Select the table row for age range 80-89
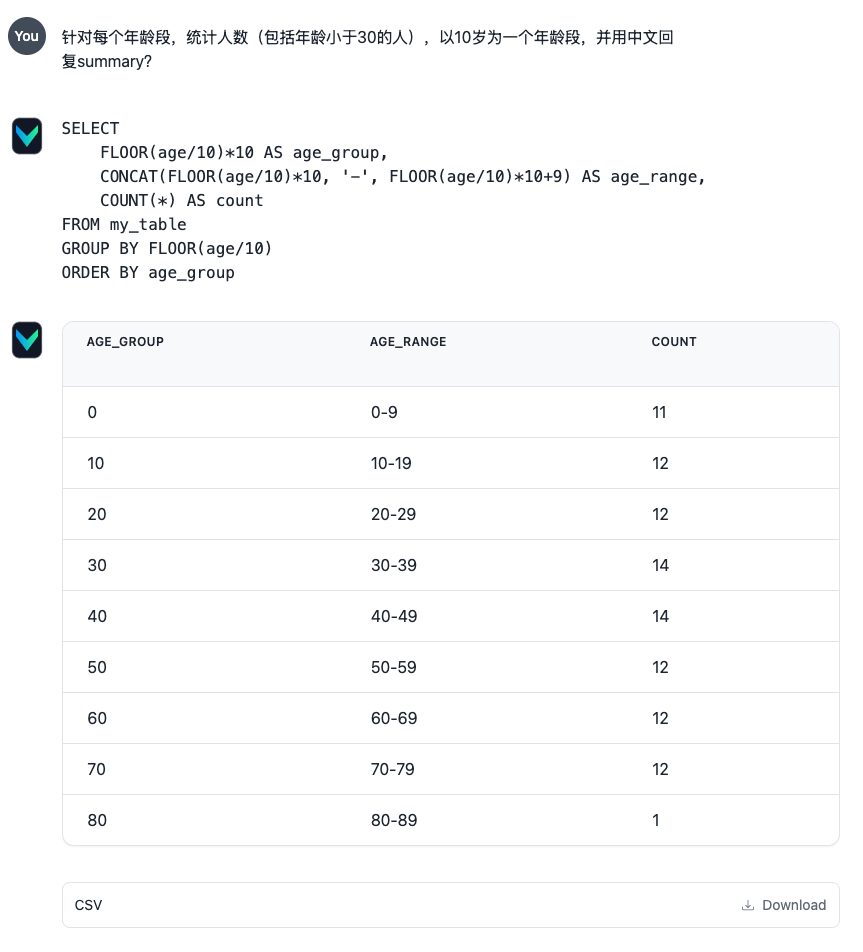Screen dimensions: 863x952 450,820
